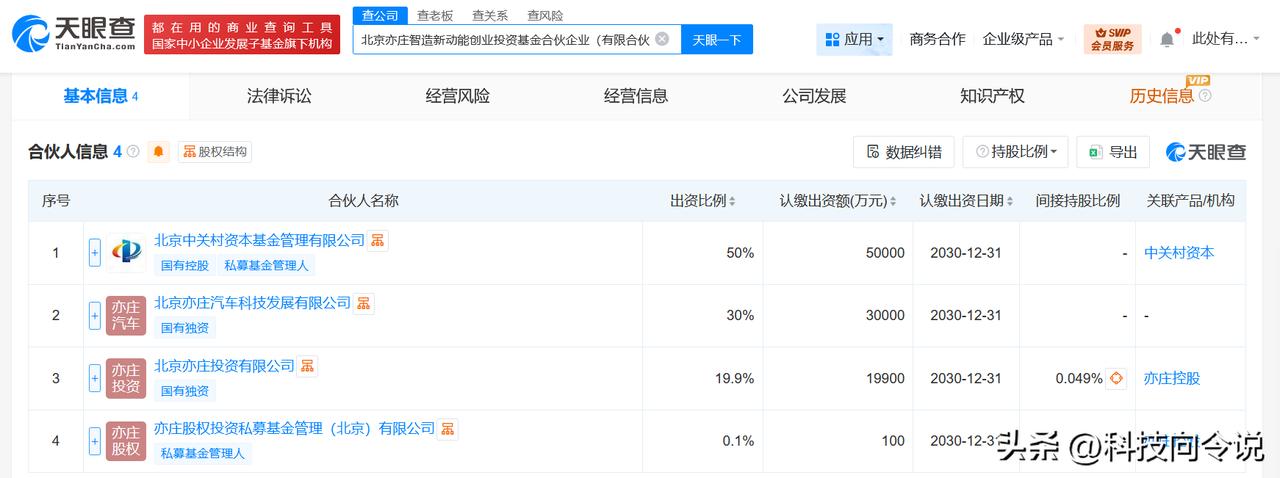Open the SVIP 会员服务 badge
This screenshot has width=1280, height=478.
point(1112,39)
